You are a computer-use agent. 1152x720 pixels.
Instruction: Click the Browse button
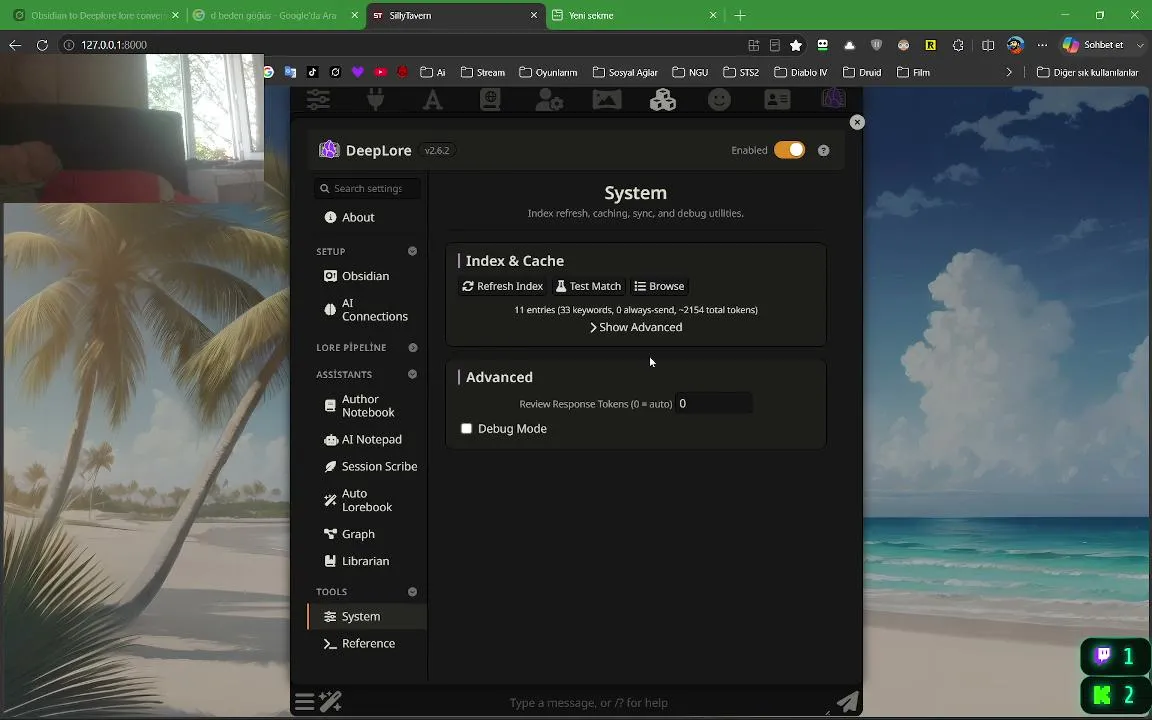[660, 287]
